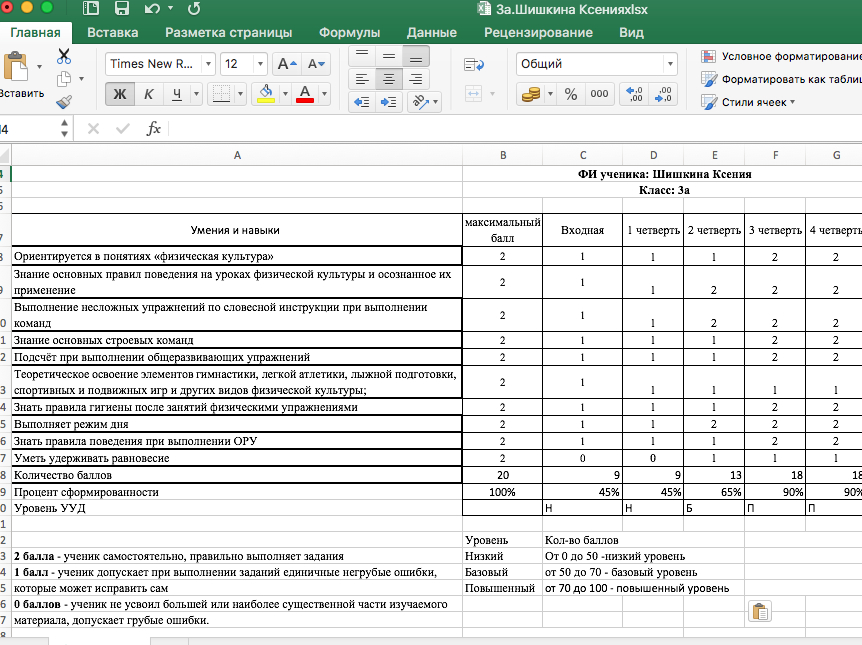Switch to the Вид tab

(631, 32)
